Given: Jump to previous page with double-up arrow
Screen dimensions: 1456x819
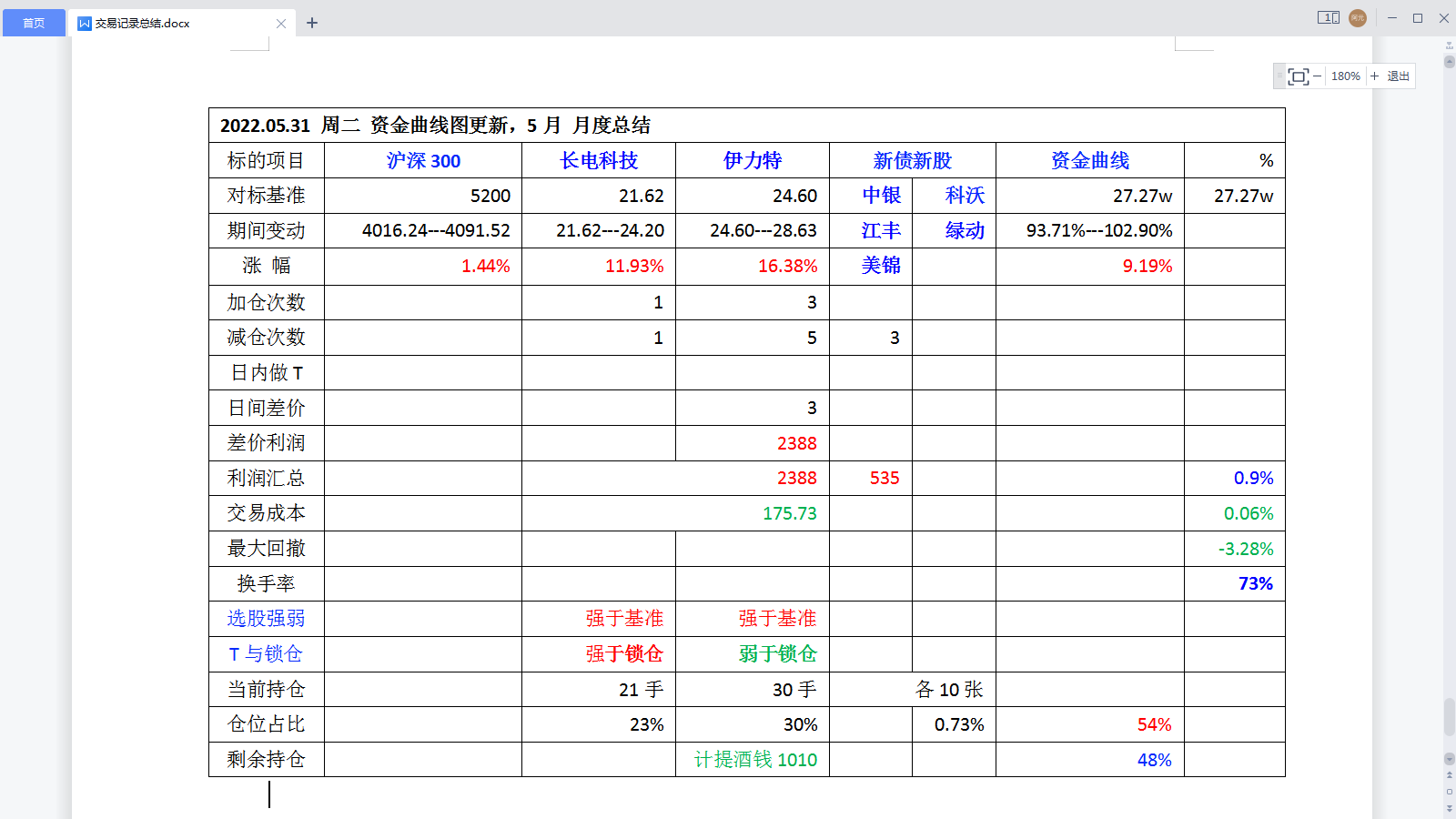Looking at the screenshot, I should tap(1450, 774).
